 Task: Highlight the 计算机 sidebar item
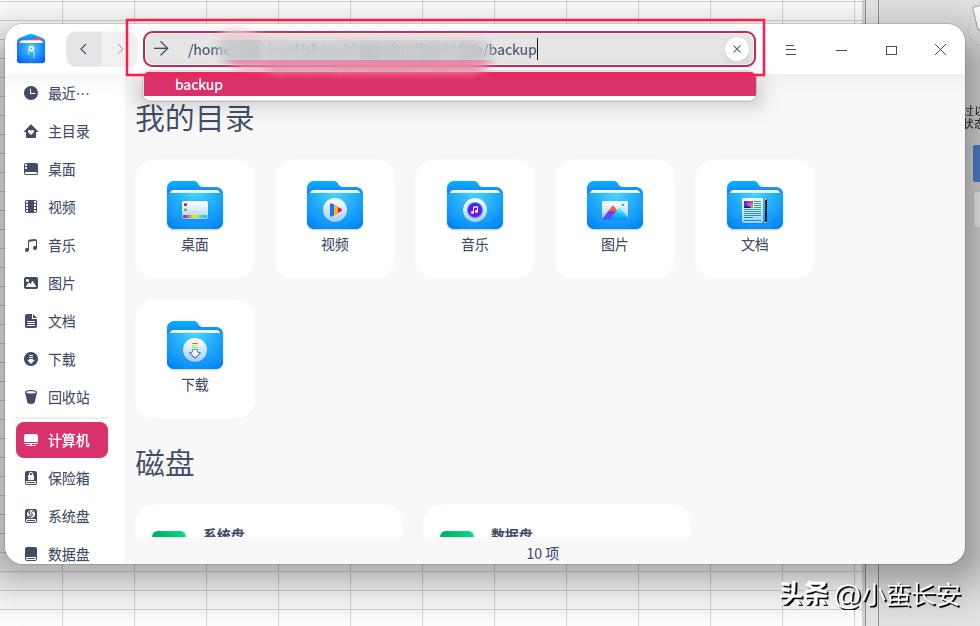click(x=62, y=440)
